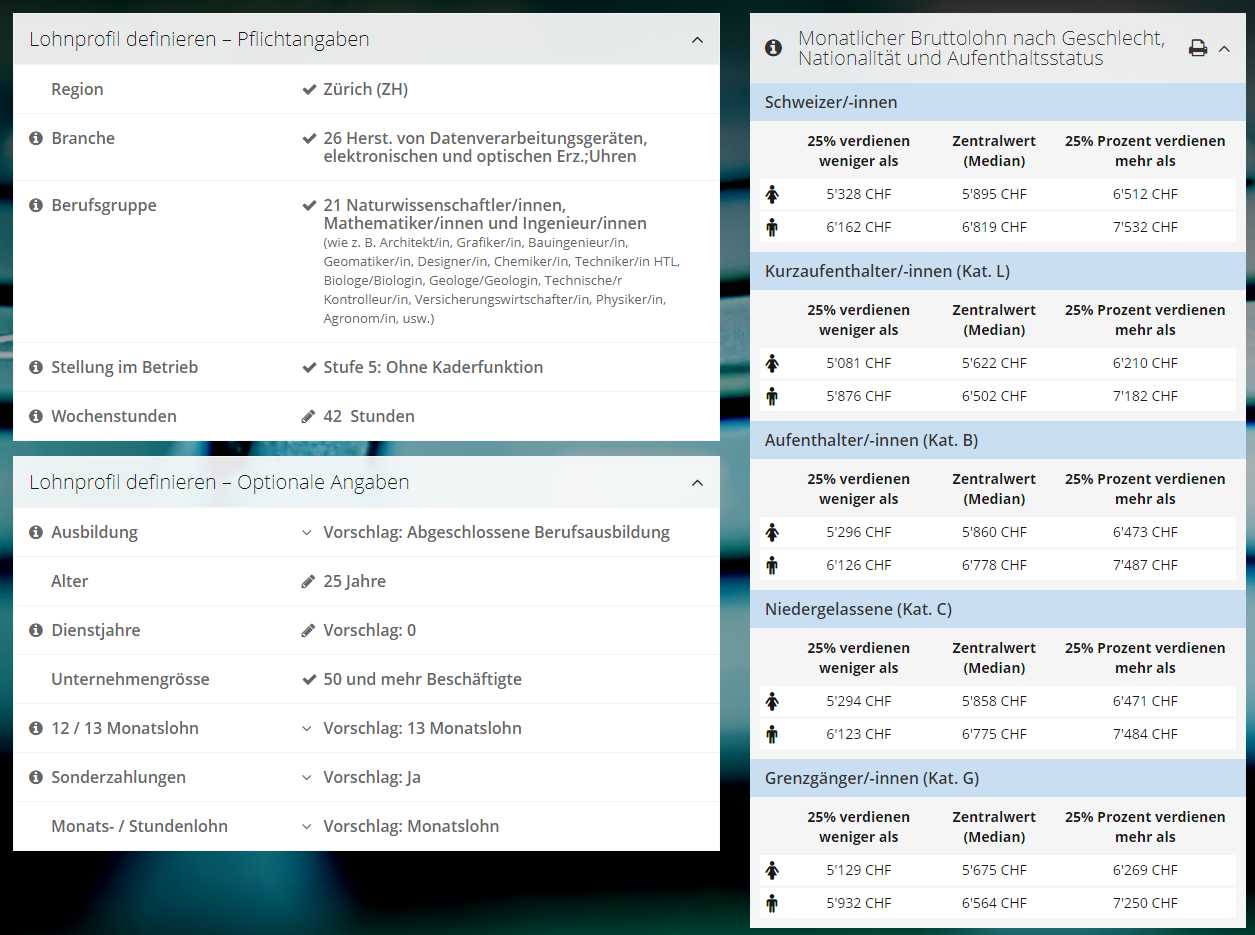Click Vorschlag: Abgeschlossene Berufsausbildung
Screen dimensions: 1255x935
coord(496,532)
